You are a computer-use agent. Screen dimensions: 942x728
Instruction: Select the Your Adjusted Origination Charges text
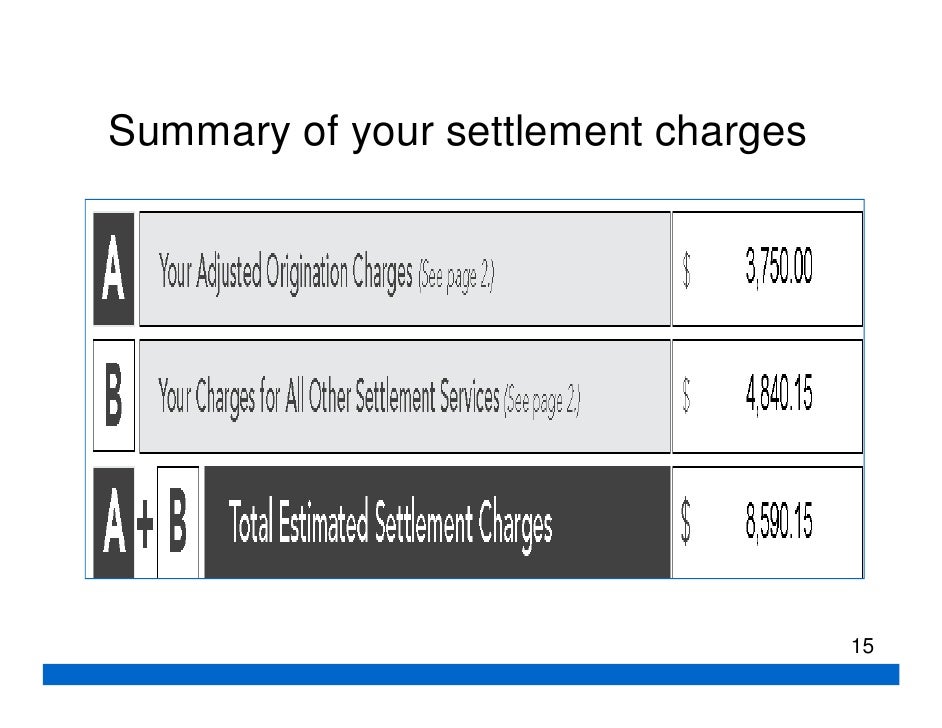285,273
